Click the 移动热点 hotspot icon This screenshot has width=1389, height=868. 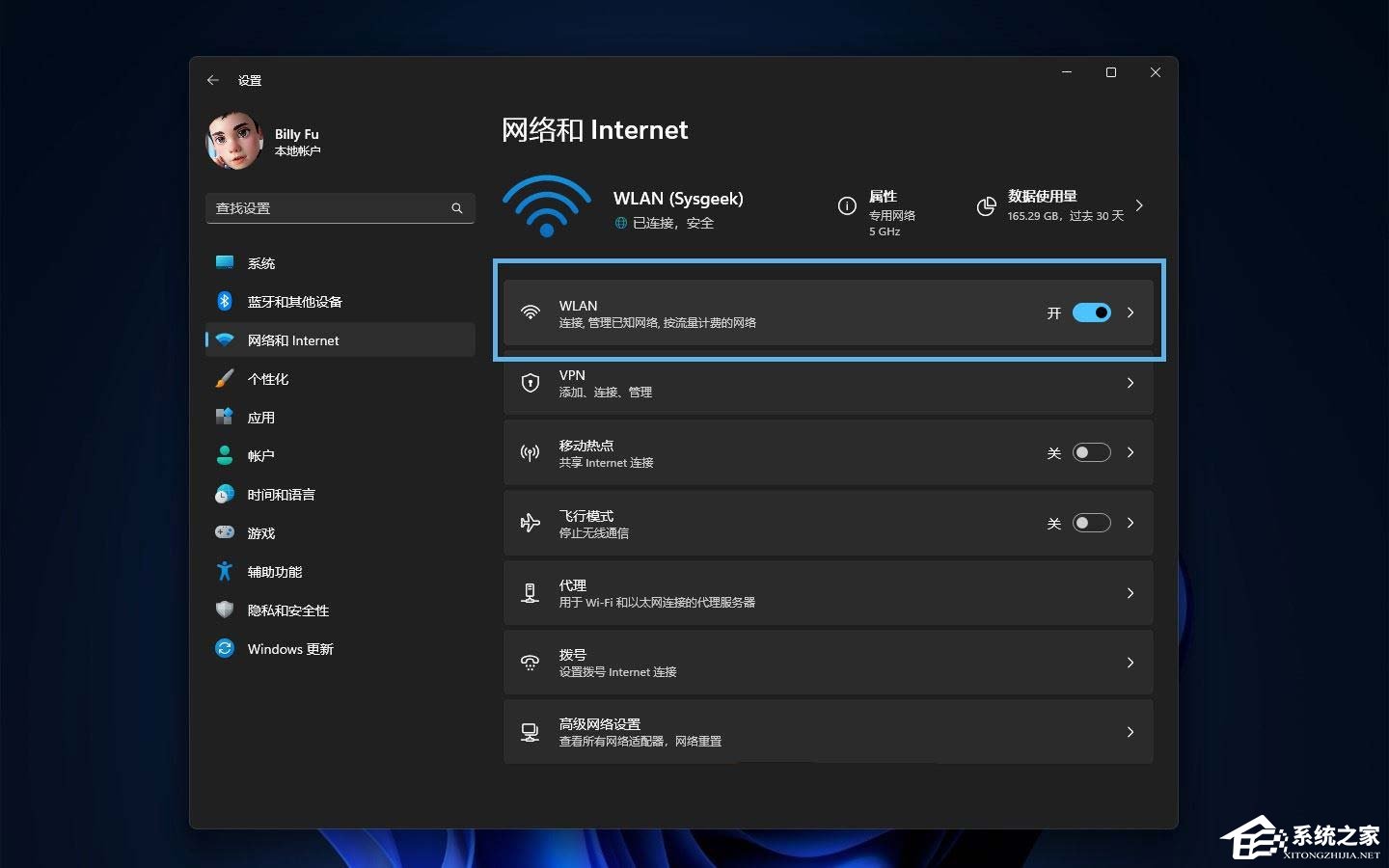530,452
